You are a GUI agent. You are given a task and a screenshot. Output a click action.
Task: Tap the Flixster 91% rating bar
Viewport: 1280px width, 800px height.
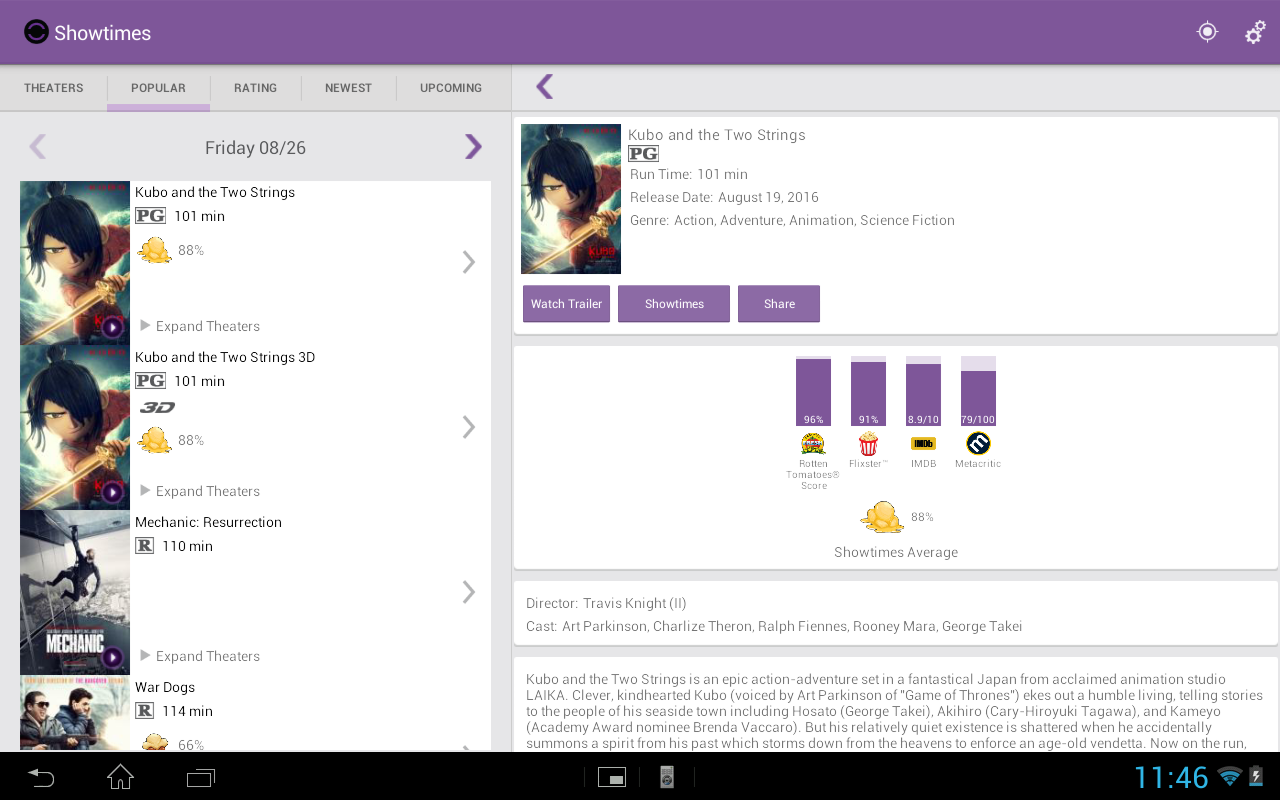coord(868,391)
